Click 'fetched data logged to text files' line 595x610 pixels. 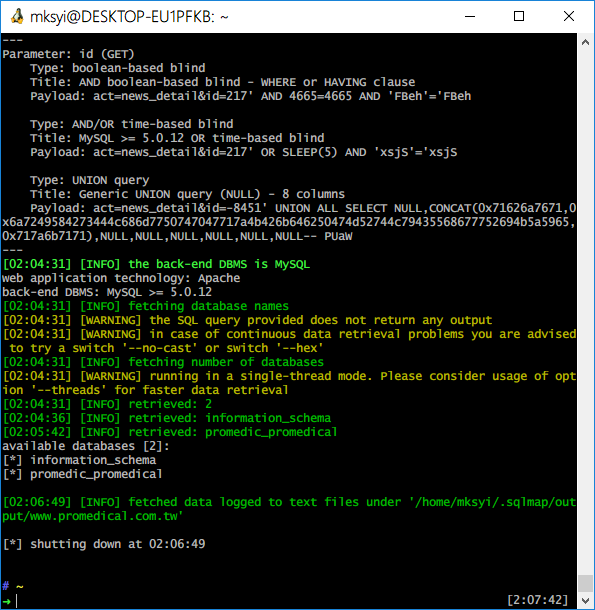289,502
